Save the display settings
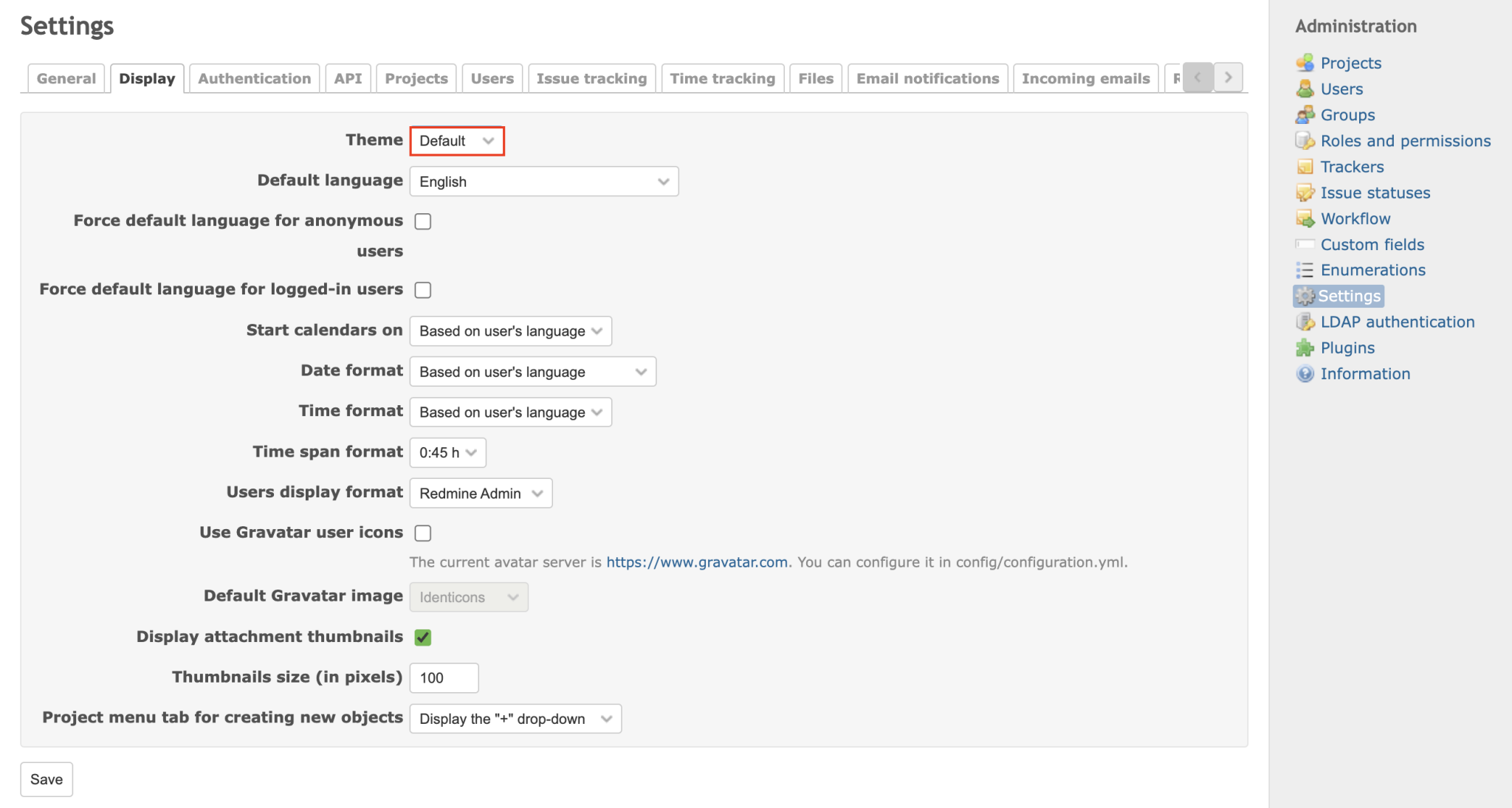This screenshot has height=808, width=1512. 47,779
